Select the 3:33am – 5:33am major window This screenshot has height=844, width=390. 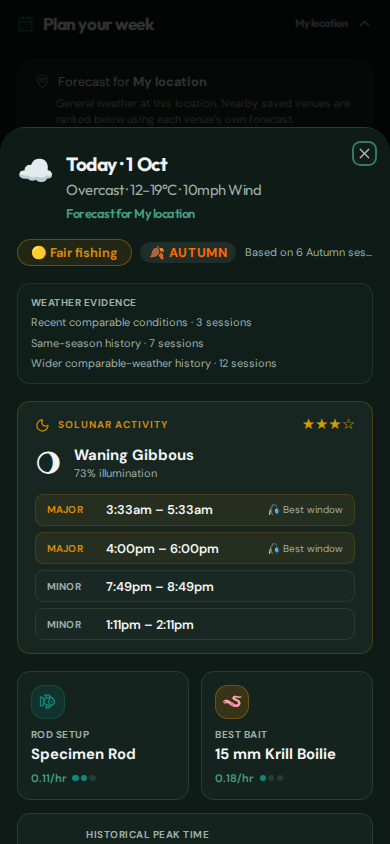(195, 510)
